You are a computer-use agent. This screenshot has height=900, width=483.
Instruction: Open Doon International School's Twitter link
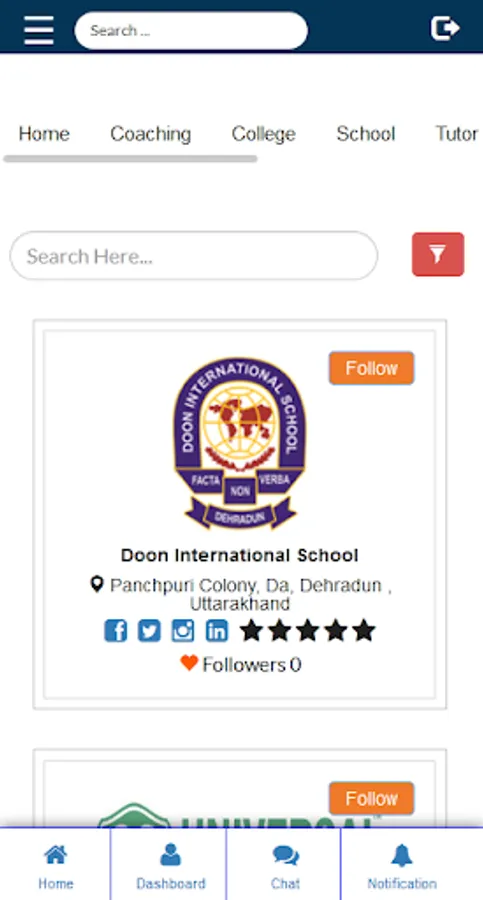pyautogui.click(x=149, y=631)
